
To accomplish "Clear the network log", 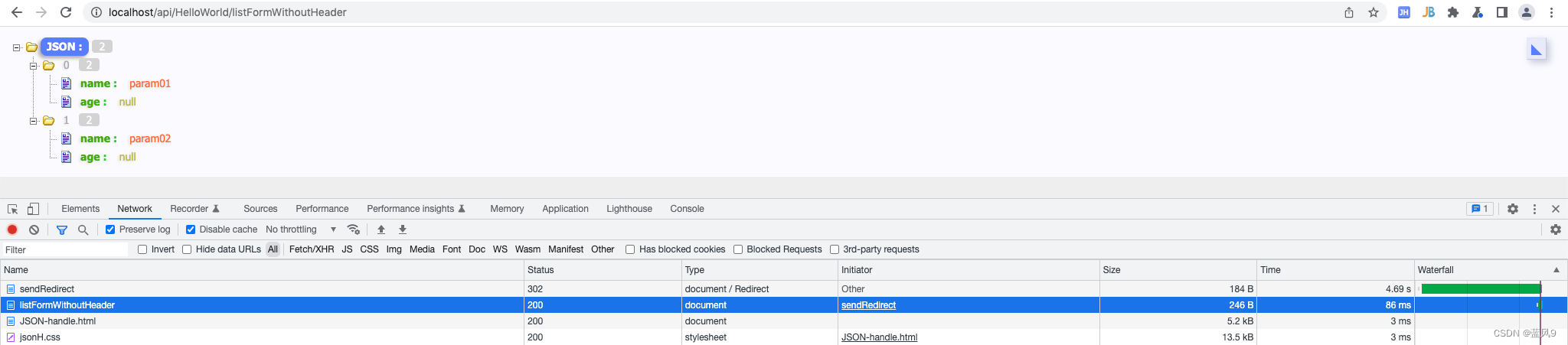I will [34, 229].
